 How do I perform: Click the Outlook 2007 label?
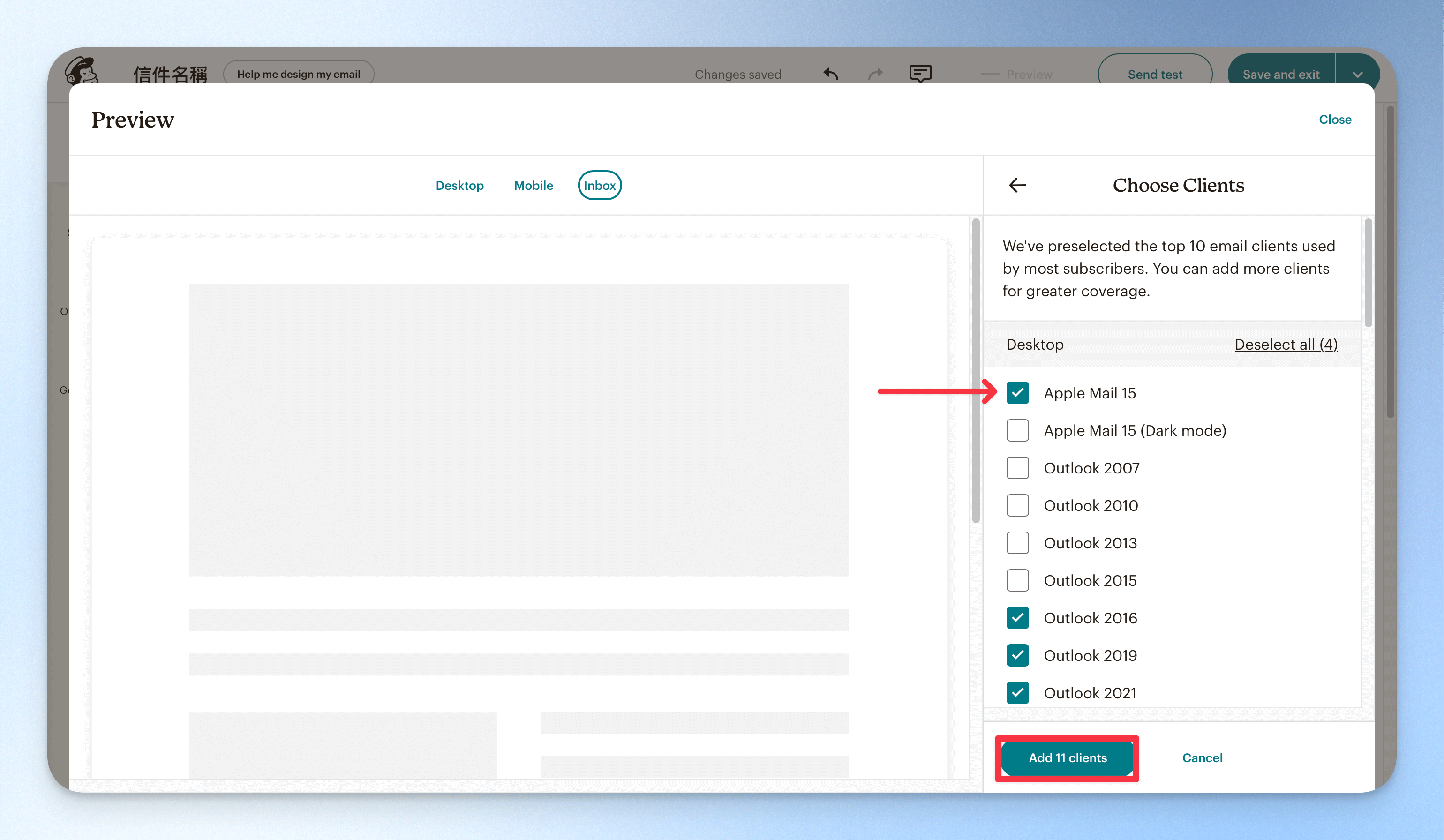(x=1091, y=468)
